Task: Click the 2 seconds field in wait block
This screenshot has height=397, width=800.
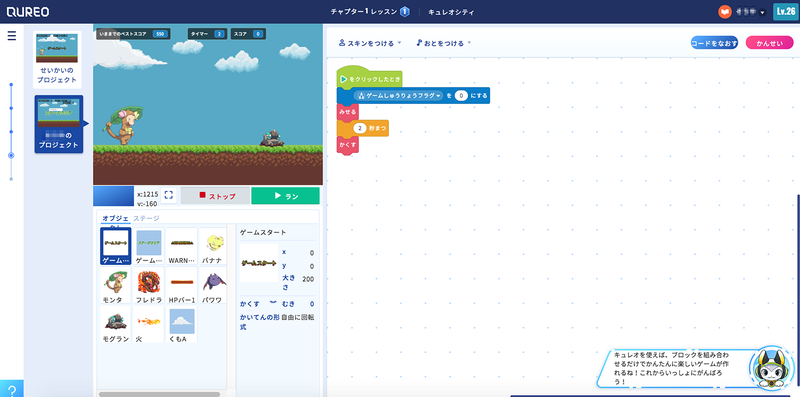Action: point(360,129)
